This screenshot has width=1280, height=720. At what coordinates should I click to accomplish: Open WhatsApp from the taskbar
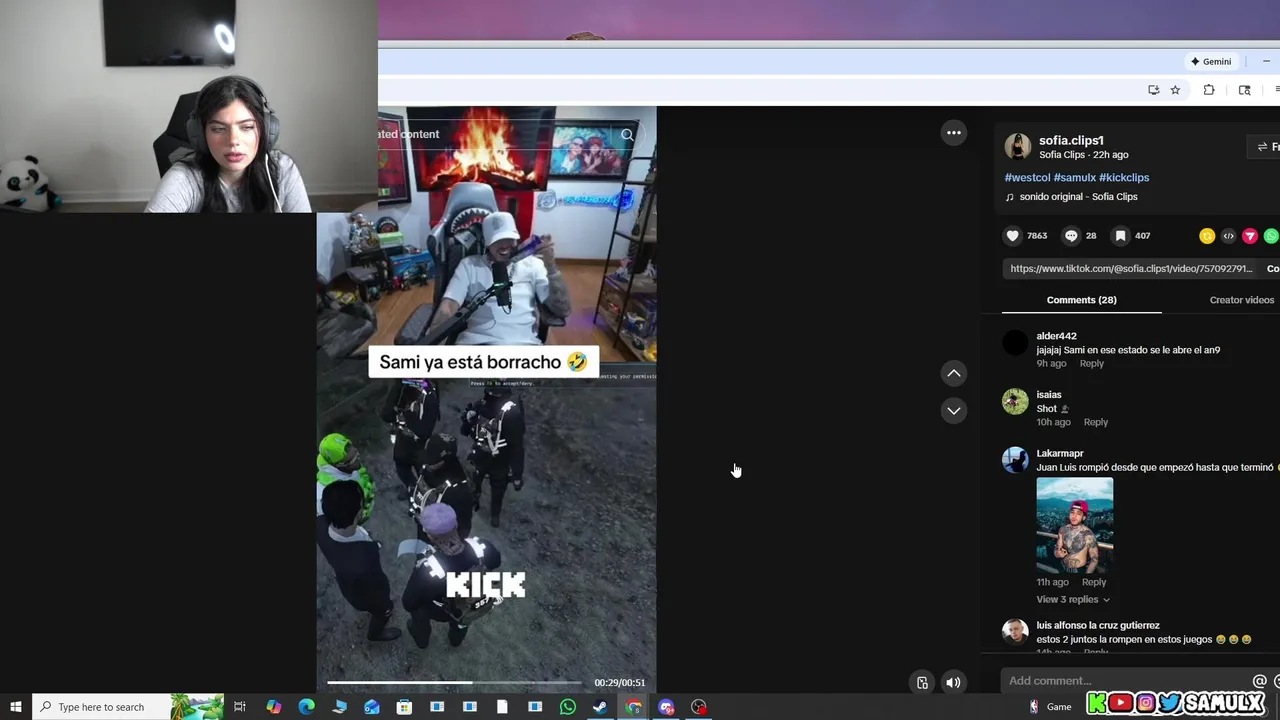tap(568, 707)
